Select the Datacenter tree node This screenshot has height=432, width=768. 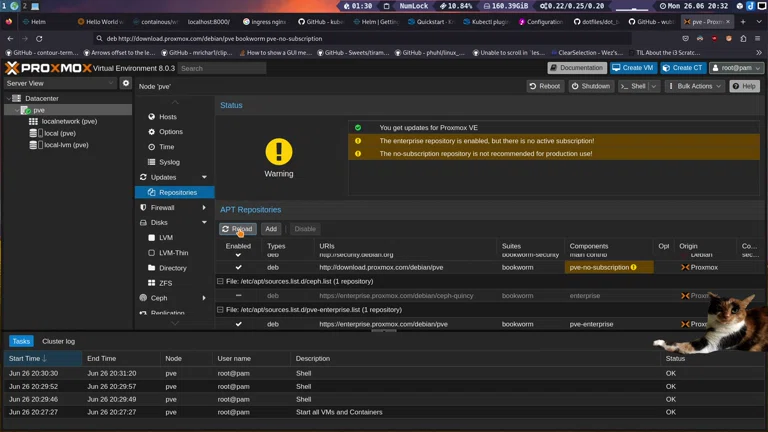pyautogui.click(x=42, y=98)
